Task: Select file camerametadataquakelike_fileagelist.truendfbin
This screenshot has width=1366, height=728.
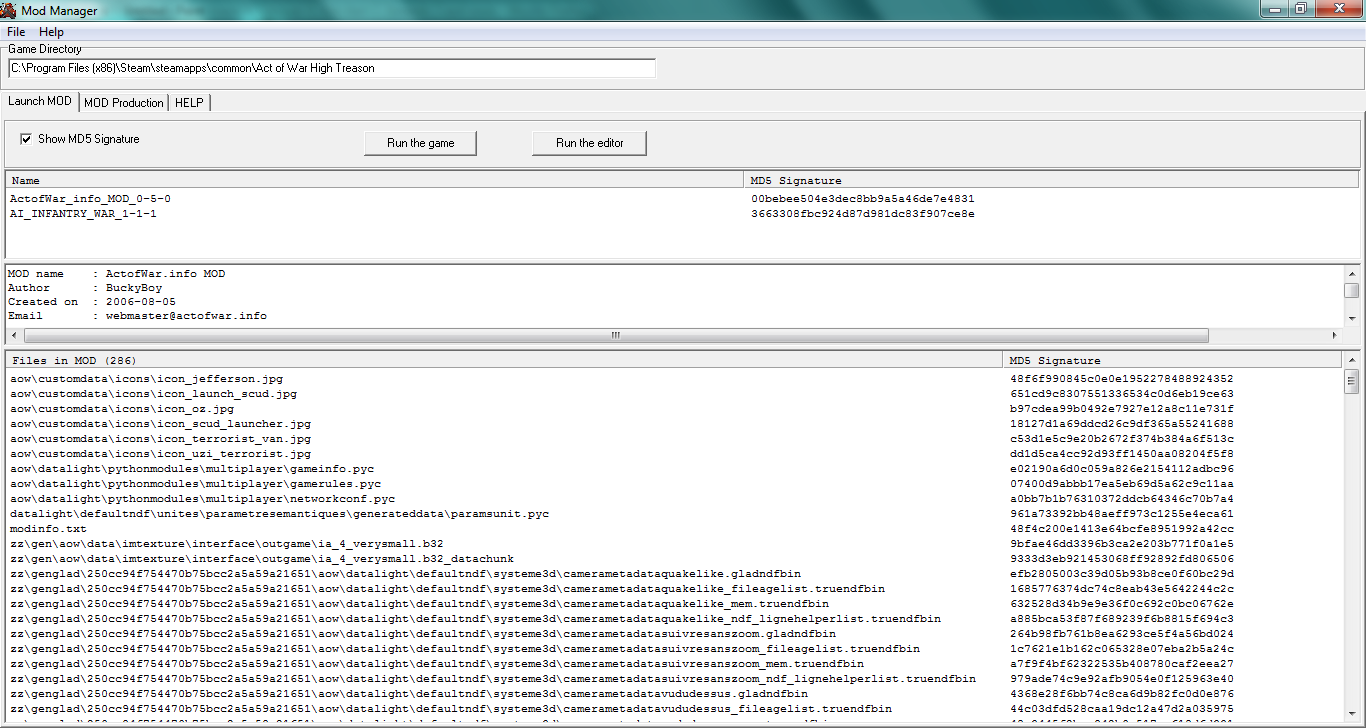Action: pos(447,589)
